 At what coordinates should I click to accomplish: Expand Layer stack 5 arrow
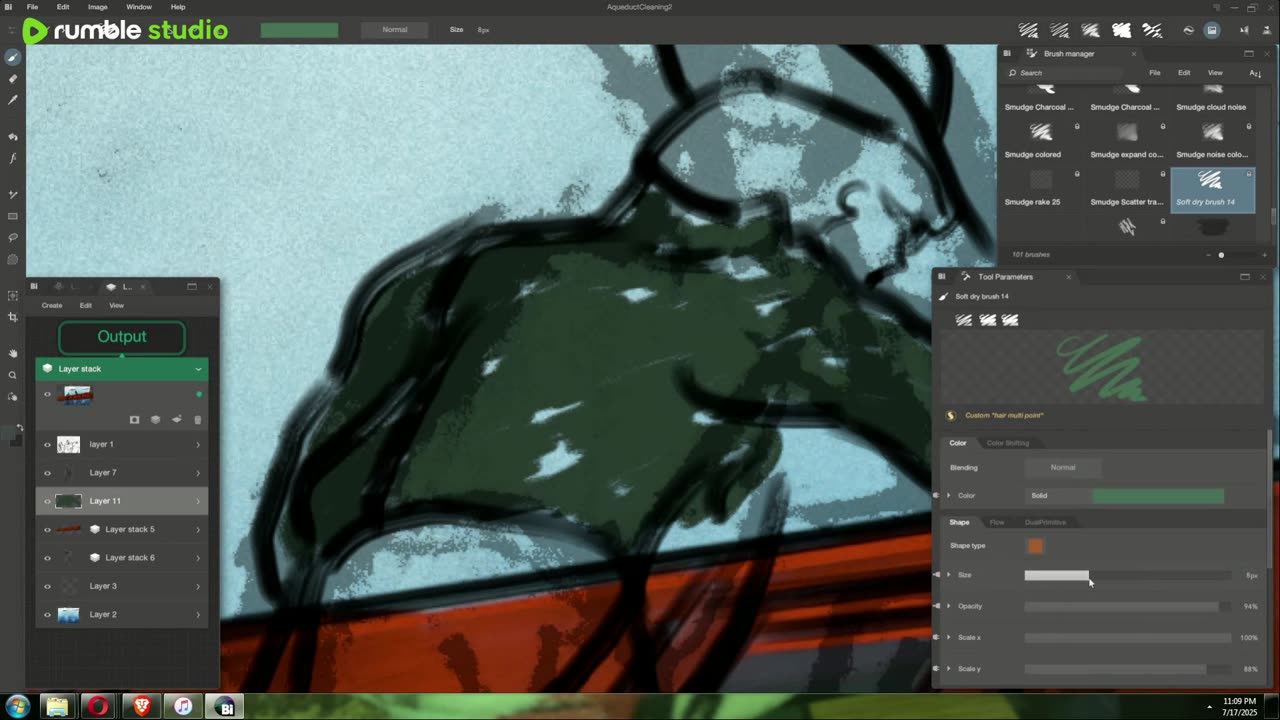click(197, 530)
